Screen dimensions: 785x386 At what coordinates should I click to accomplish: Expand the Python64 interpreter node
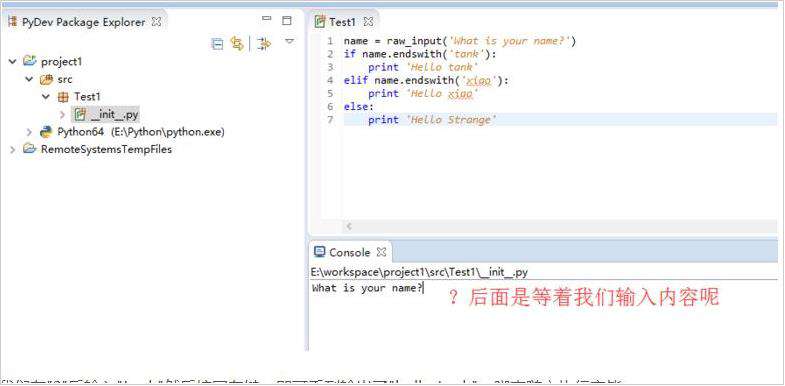(x=30, y=132)
